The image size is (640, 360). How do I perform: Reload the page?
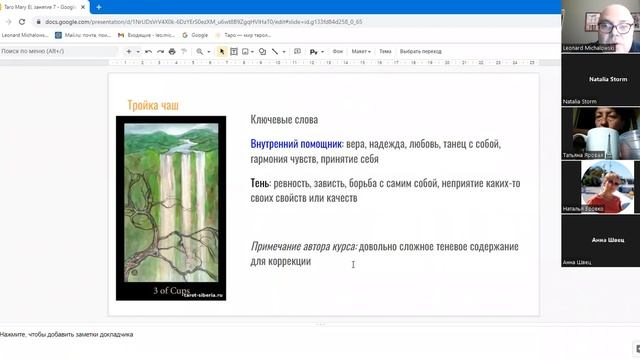tap(22, 22)
